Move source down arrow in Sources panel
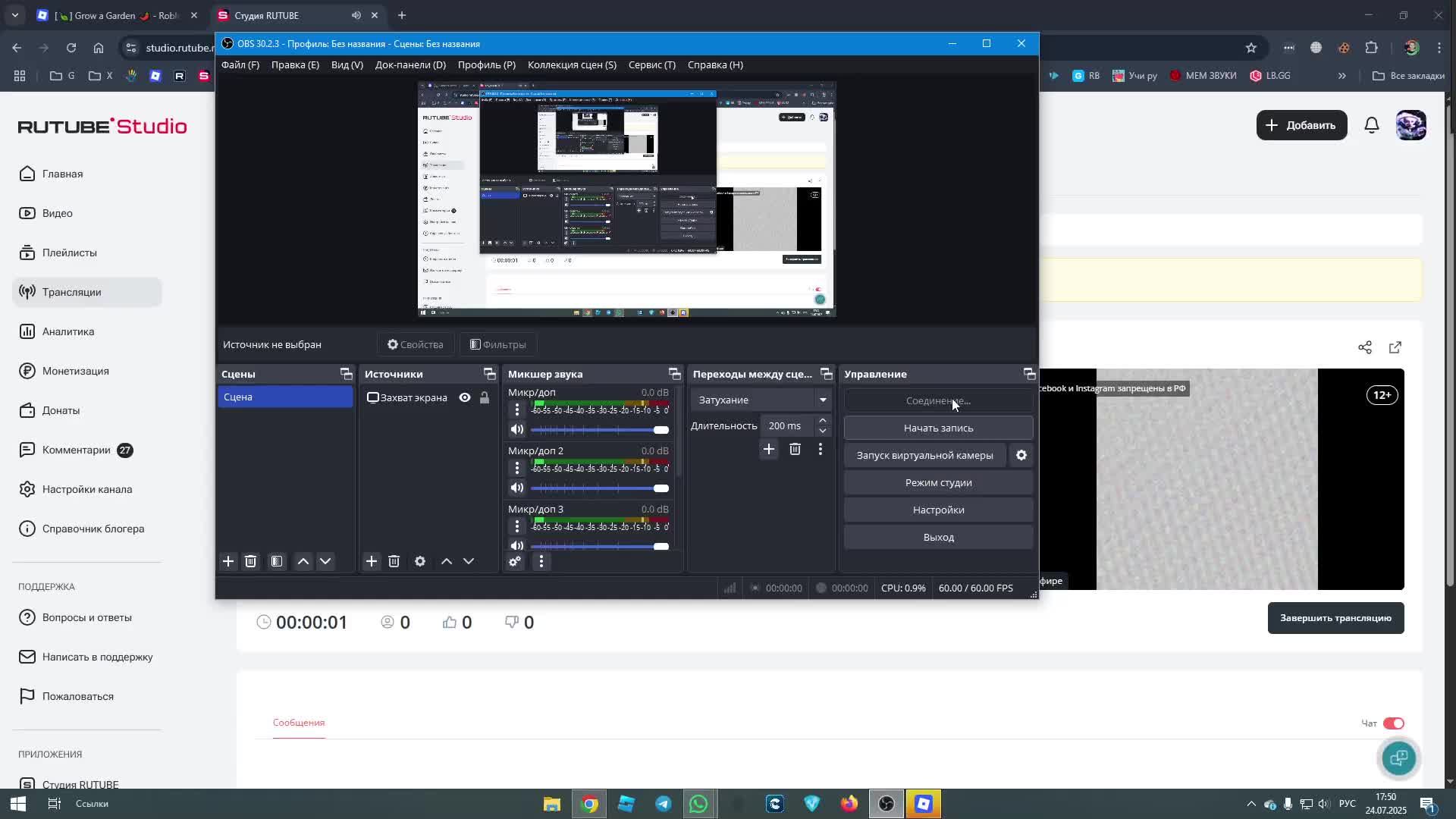 tap(469, 561)
